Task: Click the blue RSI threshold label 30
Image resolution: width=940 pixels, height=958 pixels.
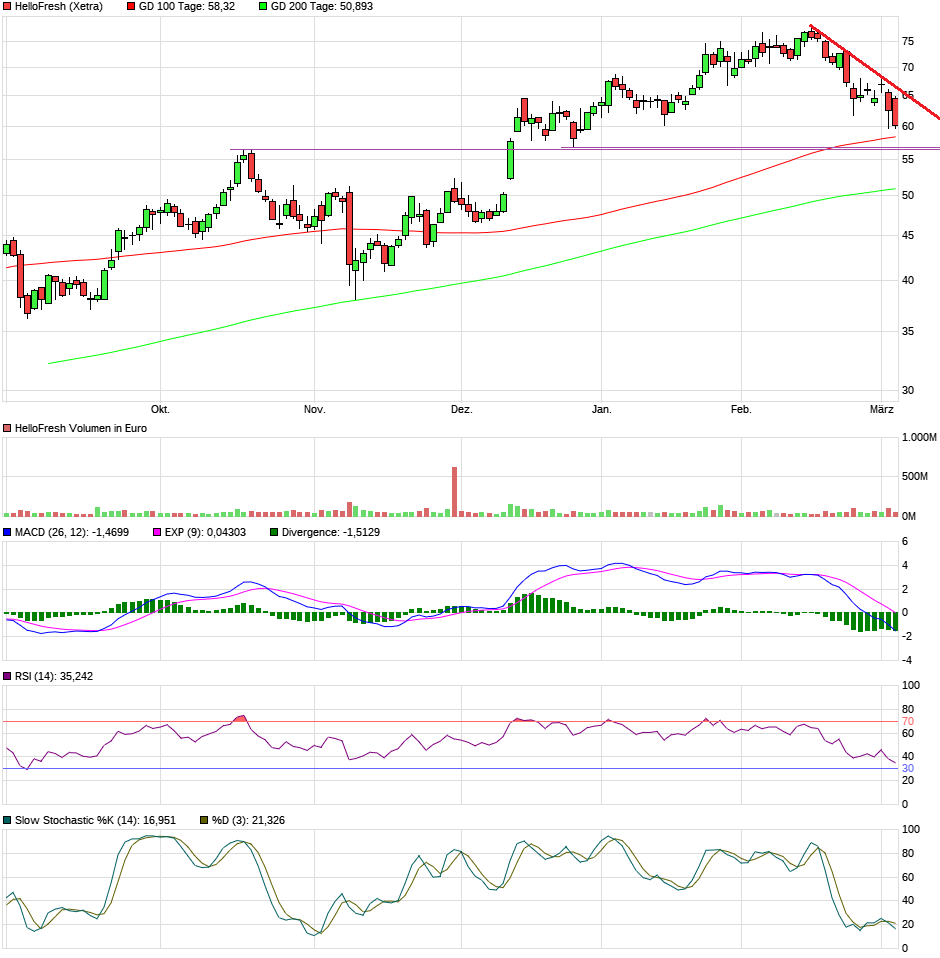Action: pyautogui.click(x=908, y=769)
